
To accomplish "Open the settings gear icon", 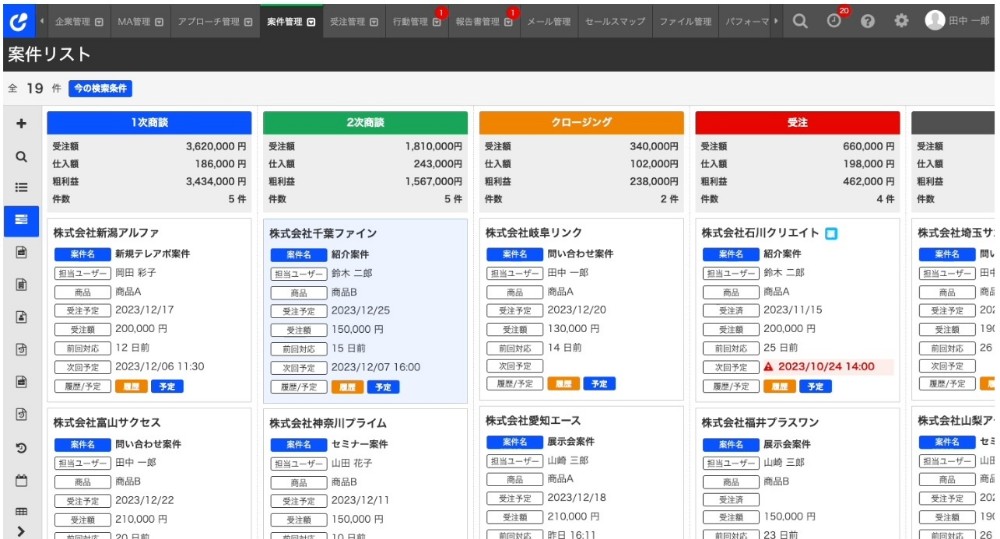I will pos(901,21).
